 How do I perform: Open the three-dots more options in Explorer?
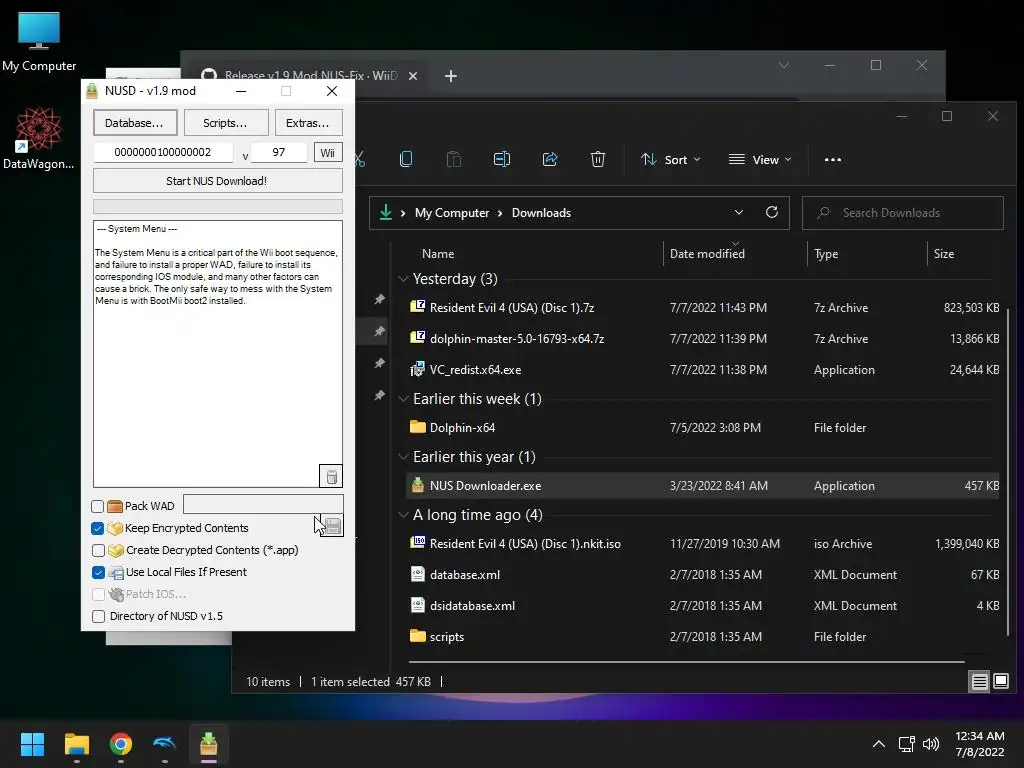click(x=833, y=159)
